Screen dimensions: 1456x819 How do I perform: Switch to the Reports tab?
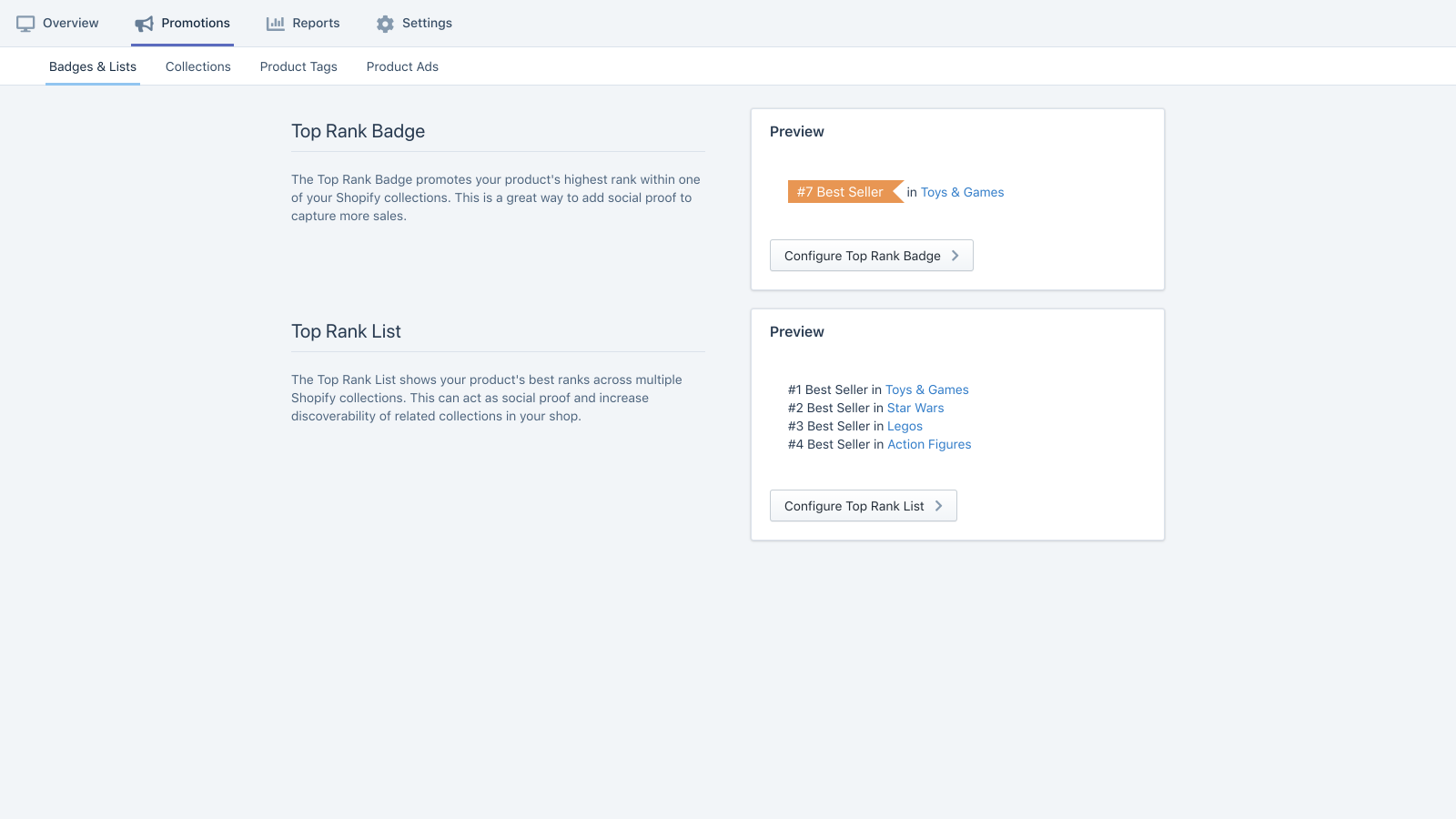coord(316,24)
